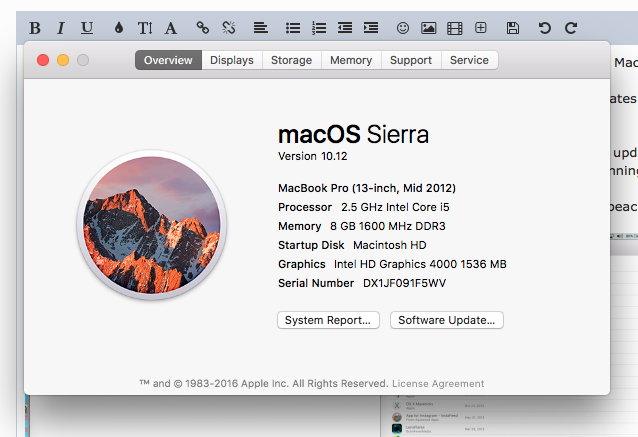
Task: Remove link using the broken chain icon
Action: [x=229, y=28]
